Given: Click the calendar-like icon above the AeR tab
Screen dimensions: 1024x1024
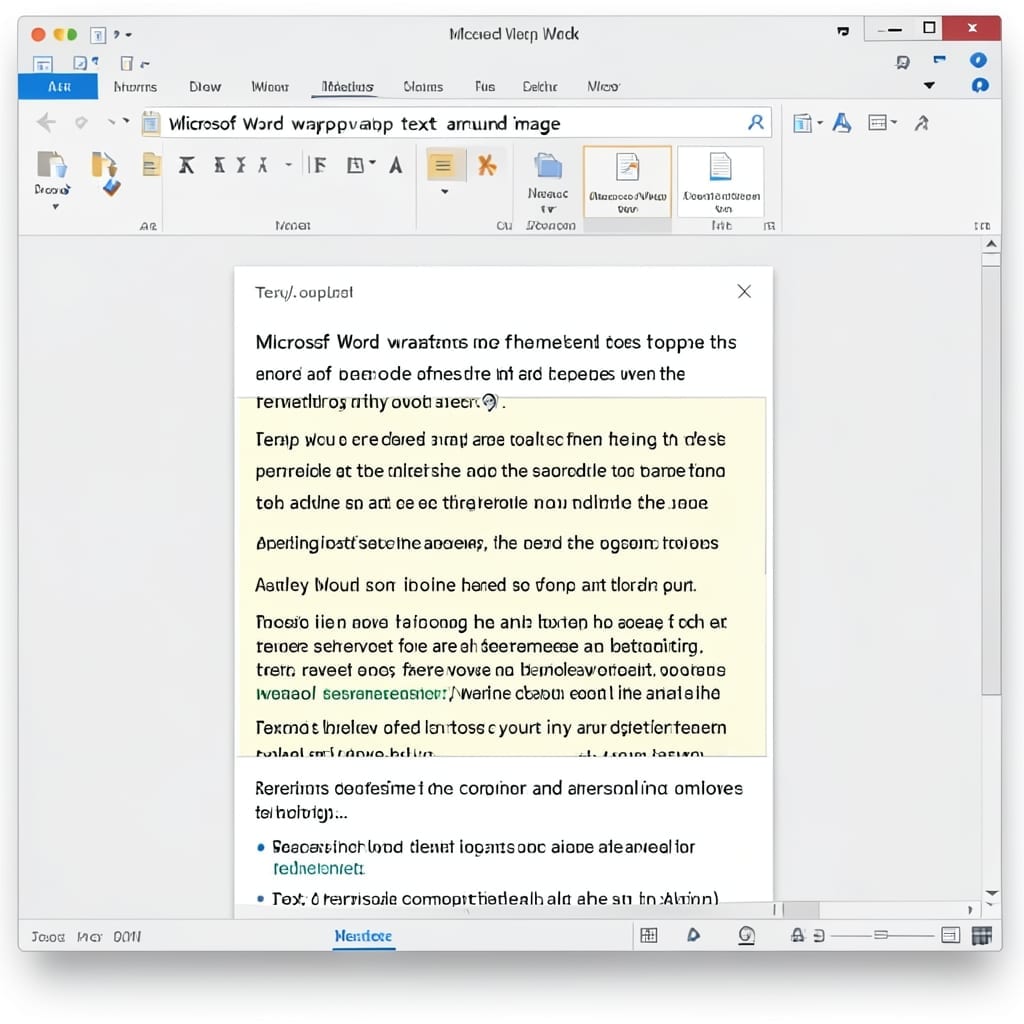Looking at the screenshot, I should pos(43,64).
